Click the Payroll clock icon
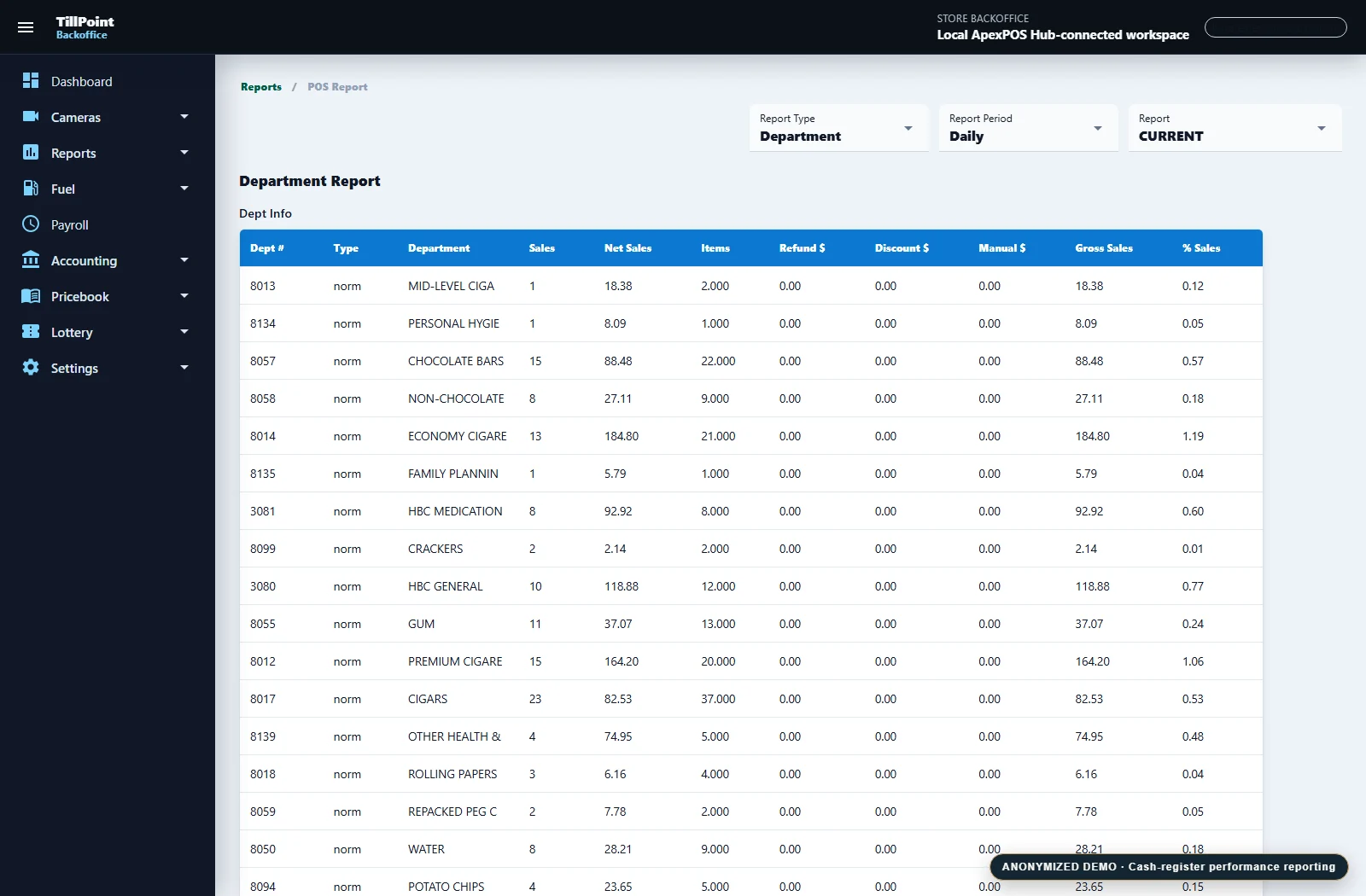The width and height of the screenshot is (1366, 896). coord(31,224)
